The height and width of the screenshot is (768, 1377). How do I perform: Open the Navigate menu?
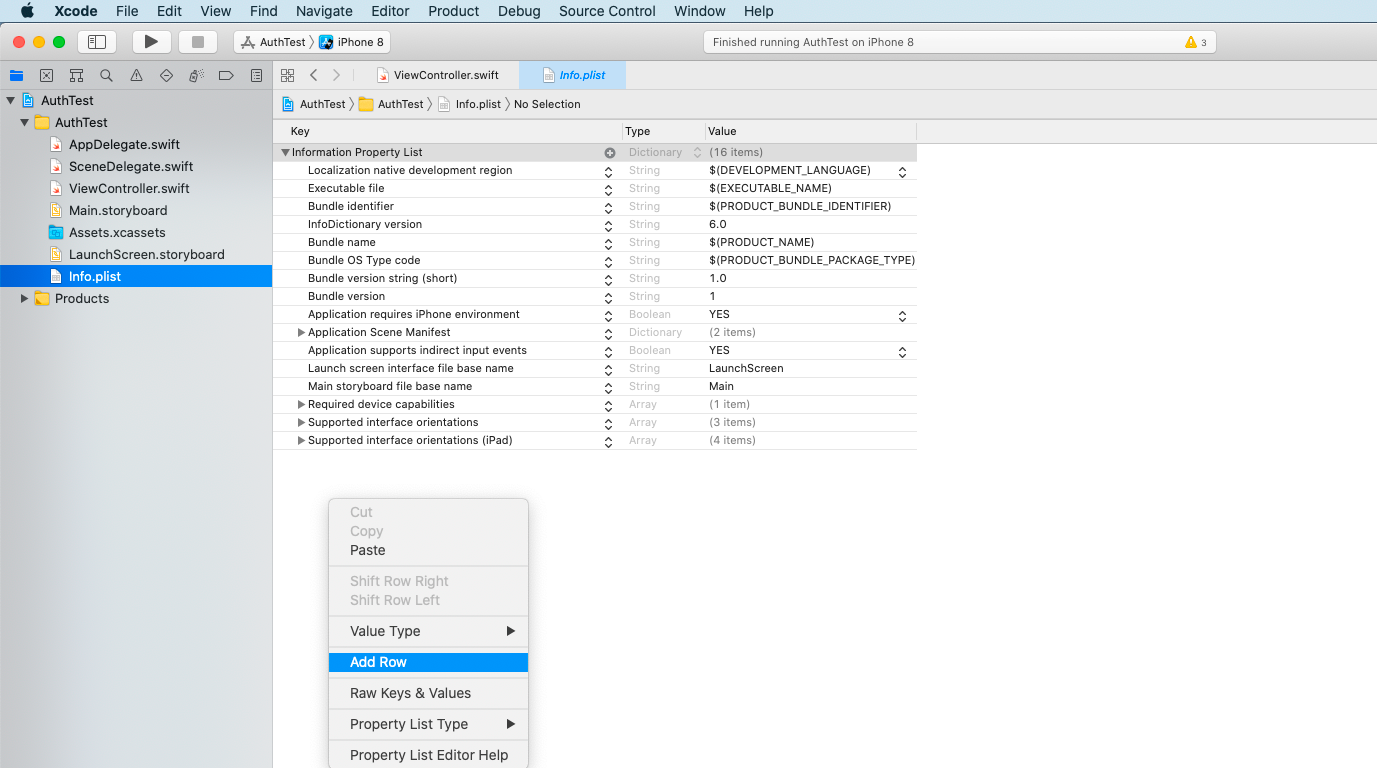point(324,11)
